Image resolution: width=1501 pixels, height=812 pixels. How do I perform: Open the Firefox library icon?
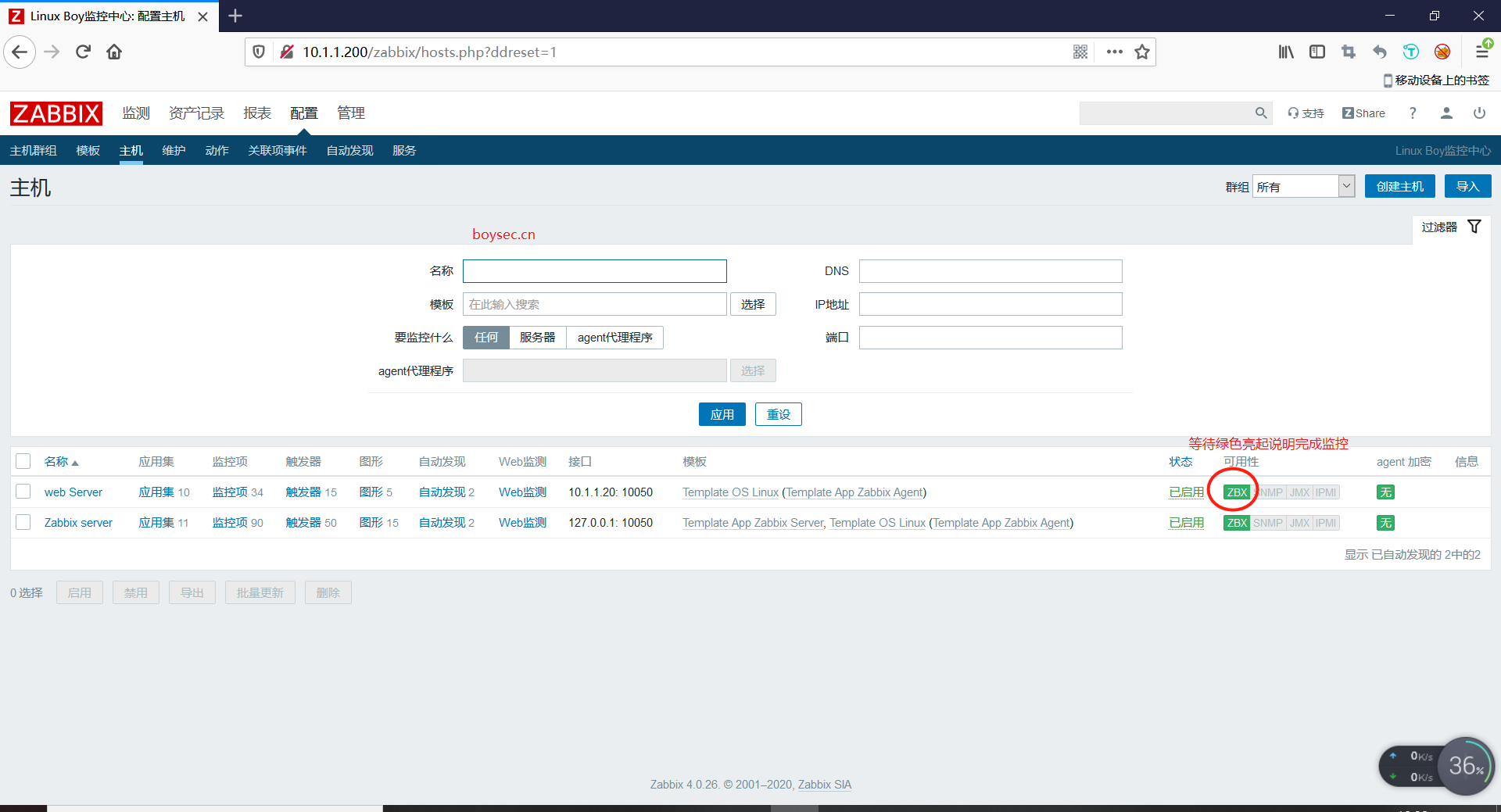point(1286,52)
